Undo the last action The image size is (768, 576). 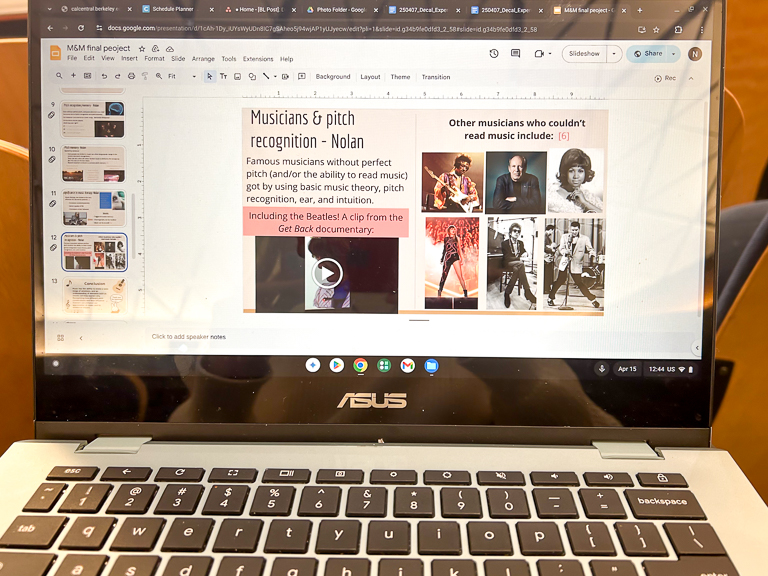(104, 76)
